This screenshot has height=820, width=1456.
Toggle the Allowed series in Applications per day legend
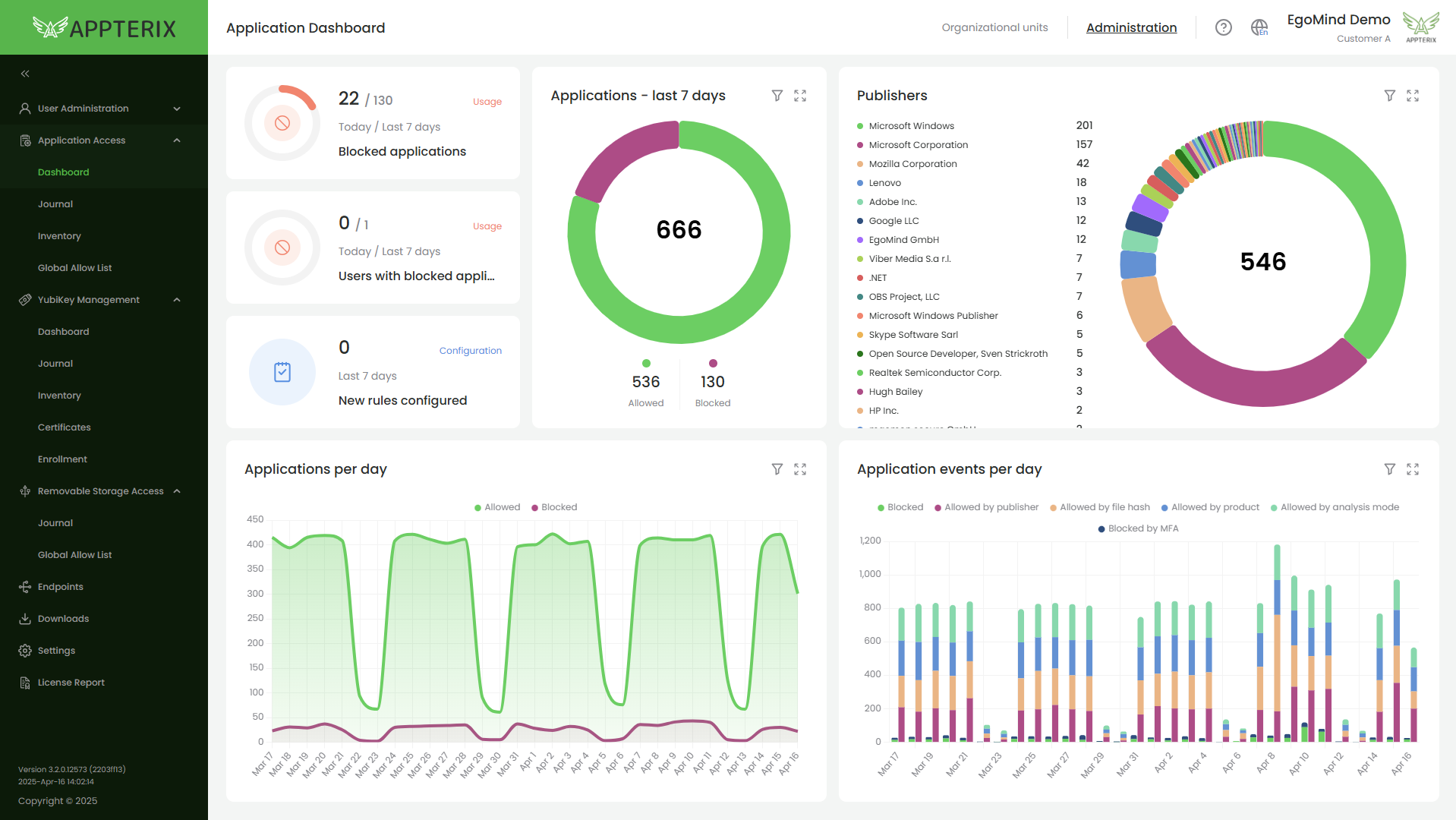click(497, 507)
